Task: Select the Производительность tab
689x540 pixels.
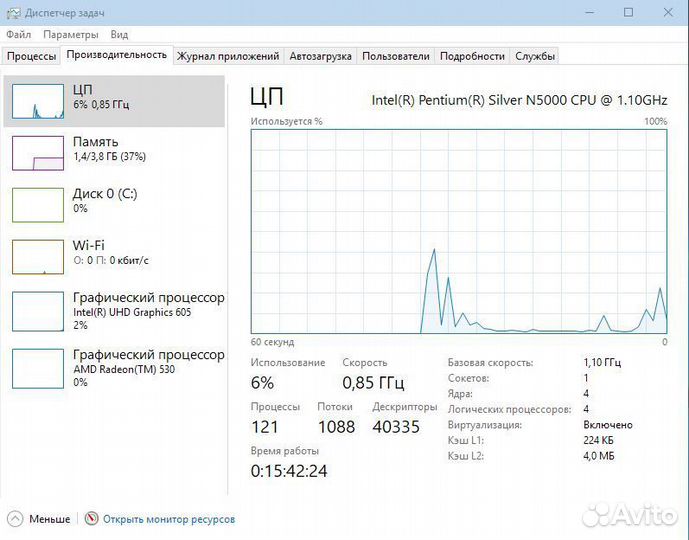Action: click(117, 55)
